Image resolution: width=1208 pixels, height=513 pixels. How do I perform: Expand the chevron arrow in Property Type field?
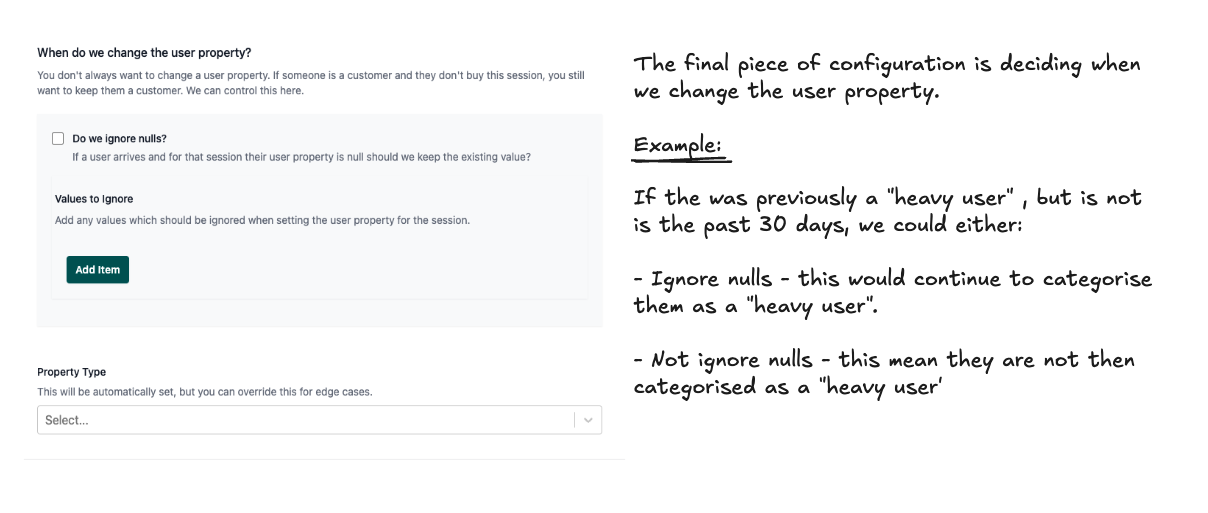point(588,420)
